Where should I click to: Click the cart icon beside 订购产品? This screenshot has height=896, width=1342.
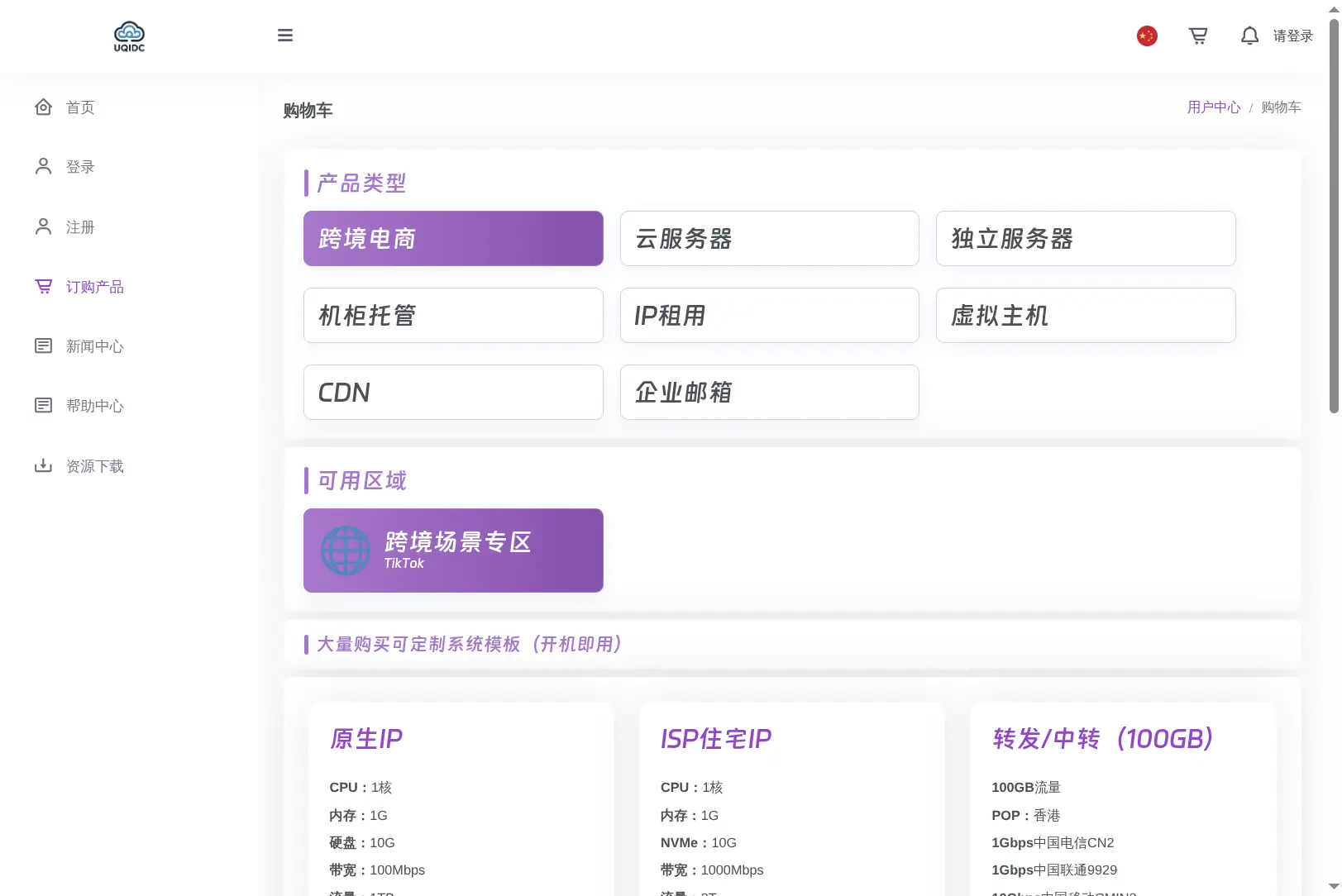coord(44,286)
